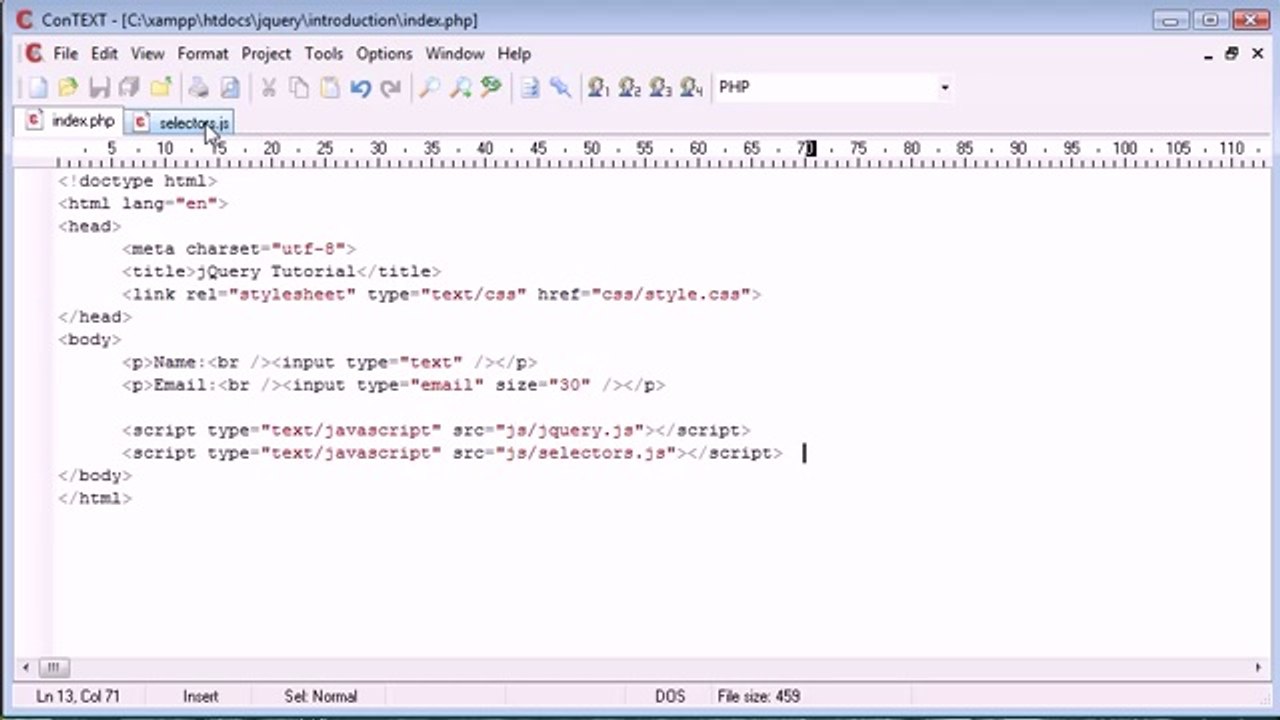Run user command 1
The image size is (1280, 720).
point(599,88)
